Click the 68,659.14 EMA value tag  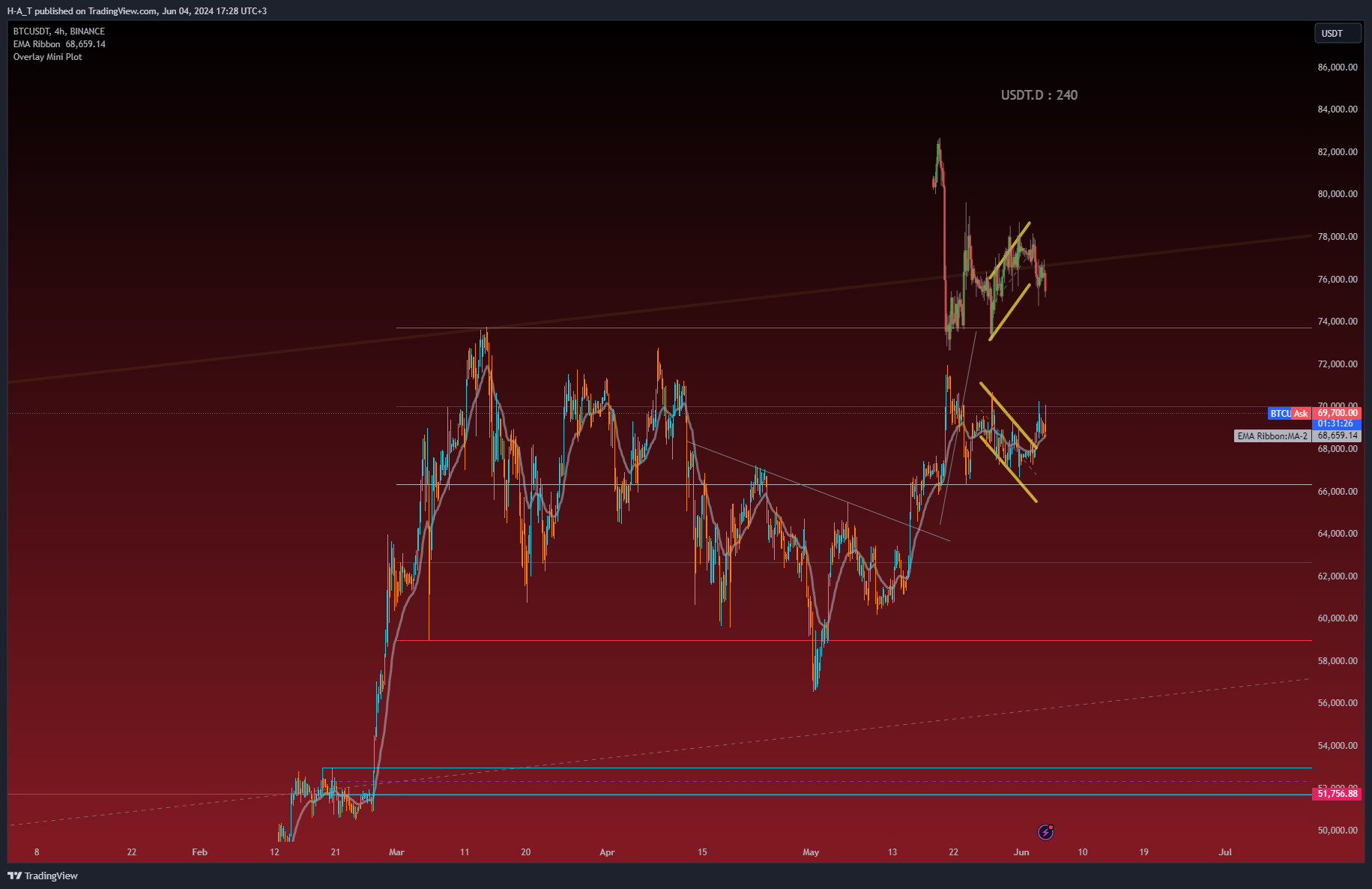pos(1337,436)
